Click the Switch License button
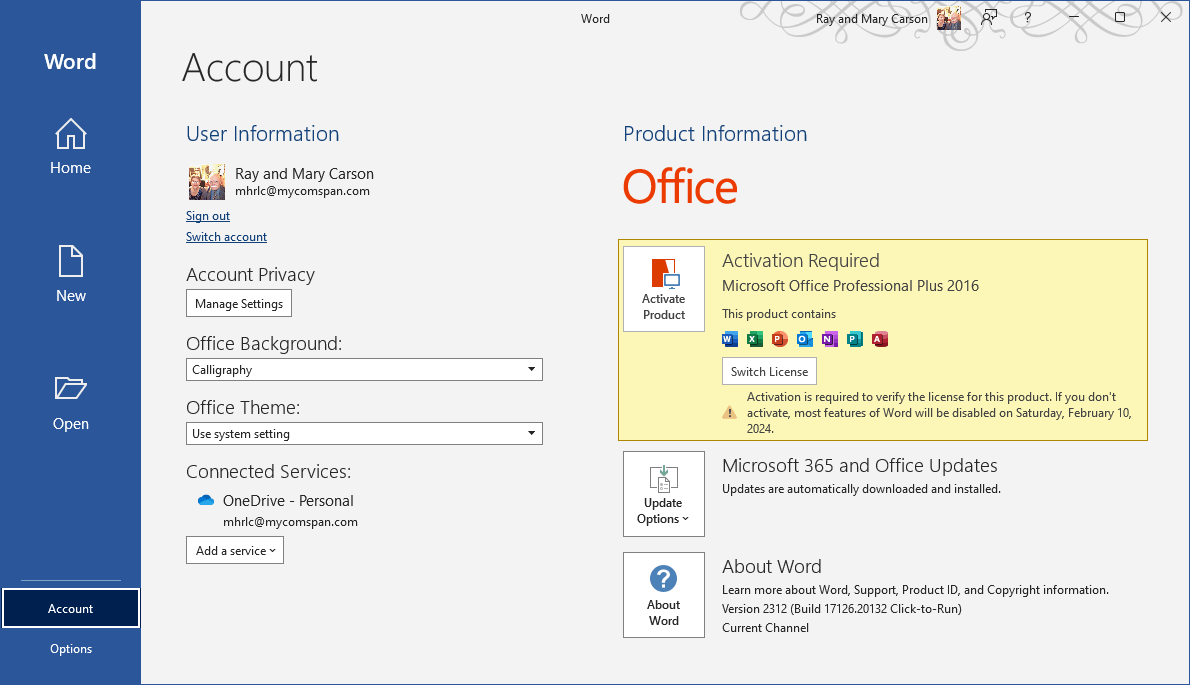The image size is (1190, 685). point(770,372)
